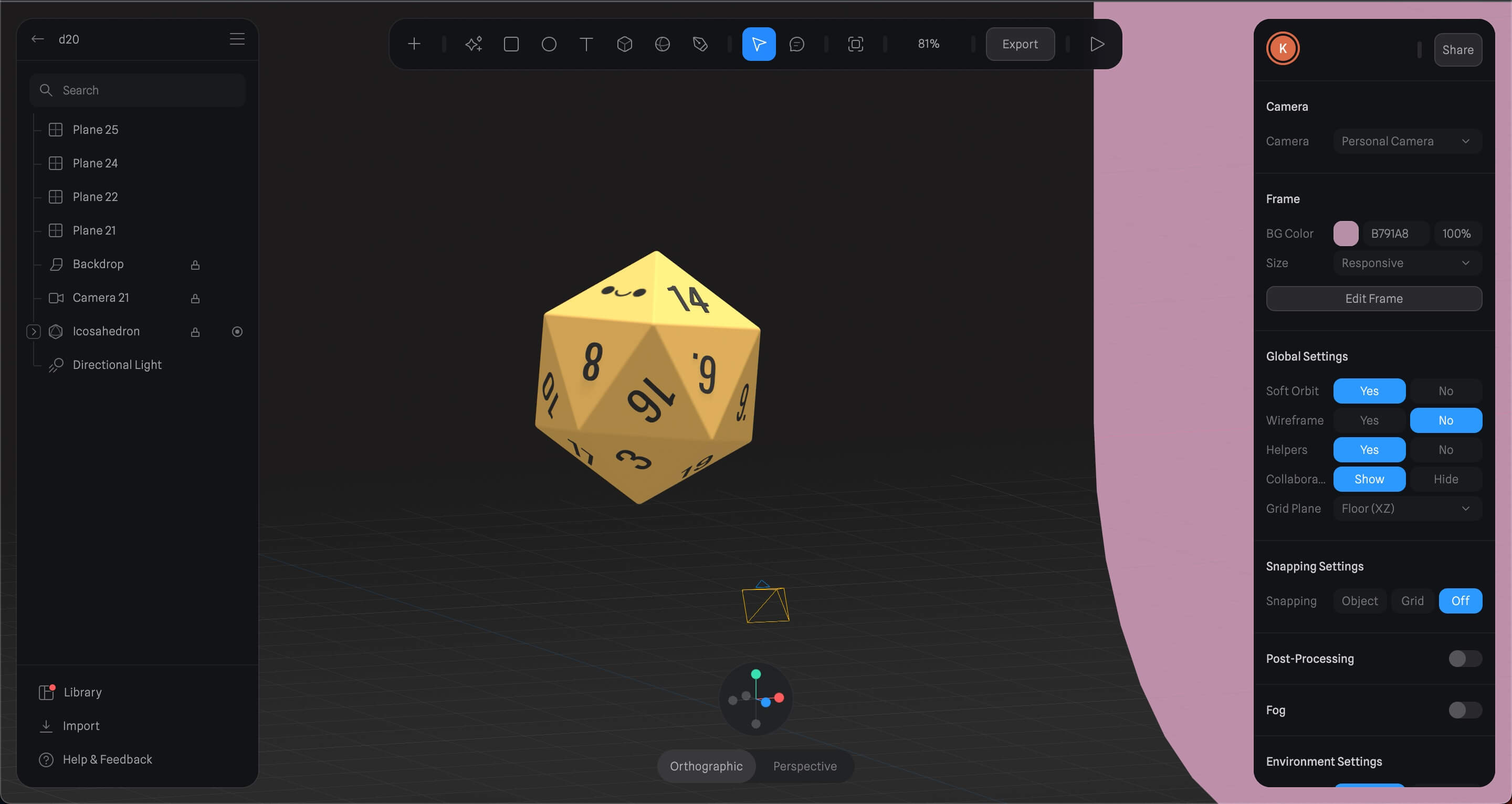Select the screen capture/frame tool

[854, 44]
